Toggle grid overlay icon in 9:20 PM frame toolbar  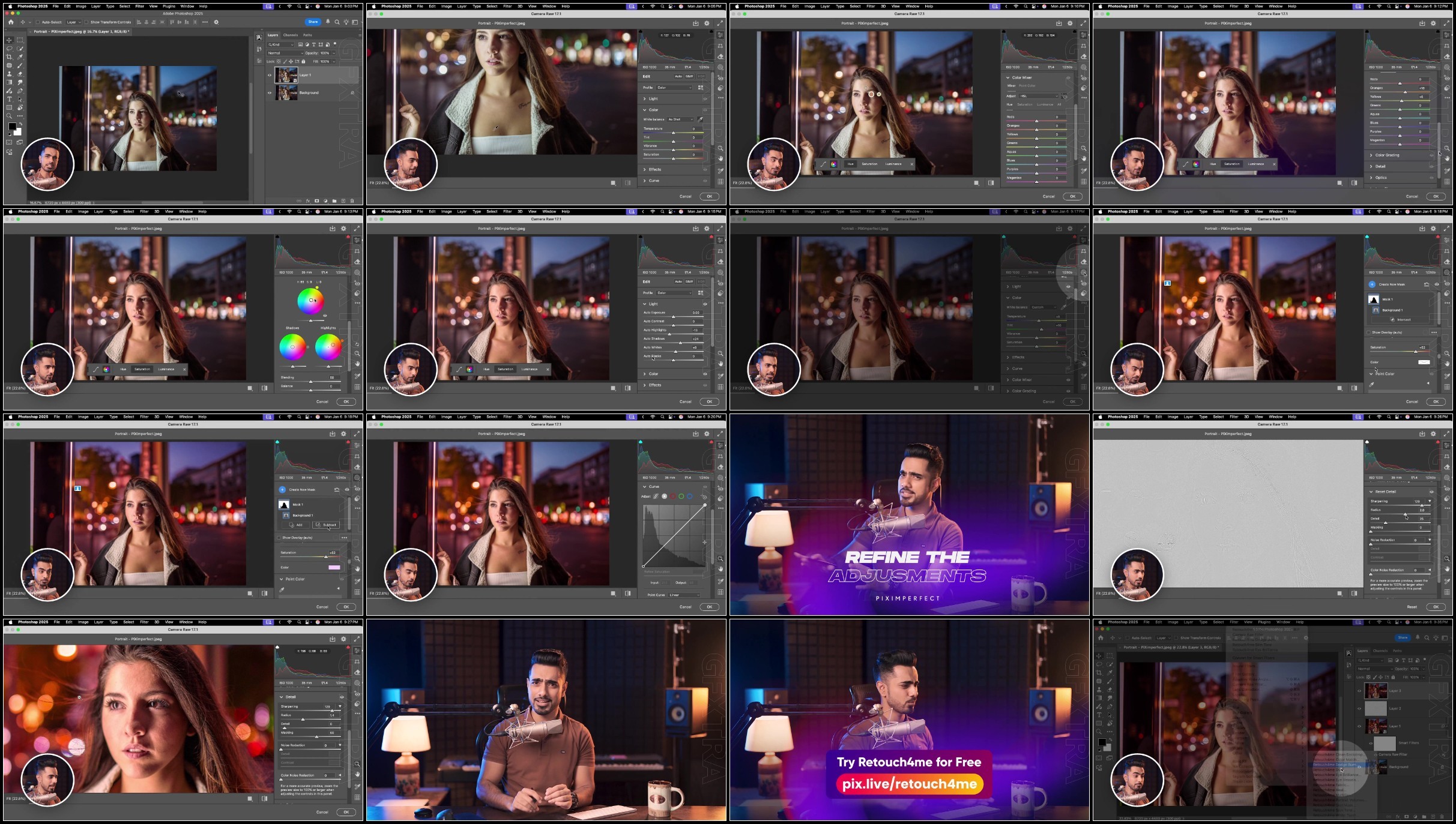point(720,592)
